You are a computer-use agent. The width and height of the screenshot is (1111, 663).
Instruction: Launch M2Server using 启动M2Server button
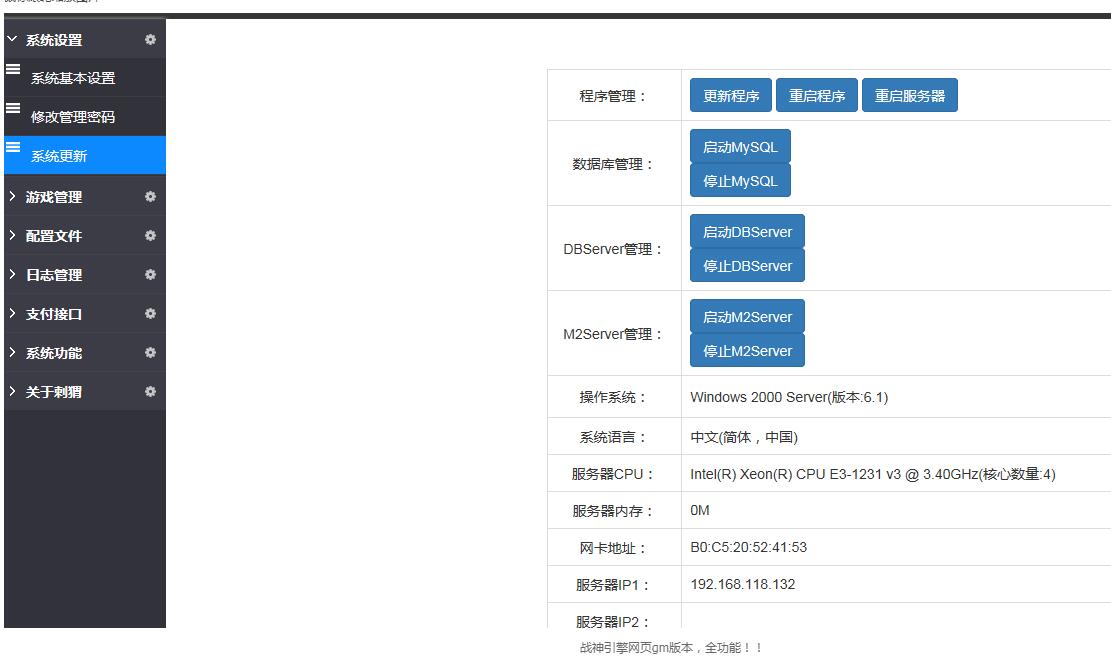[747, 317]
